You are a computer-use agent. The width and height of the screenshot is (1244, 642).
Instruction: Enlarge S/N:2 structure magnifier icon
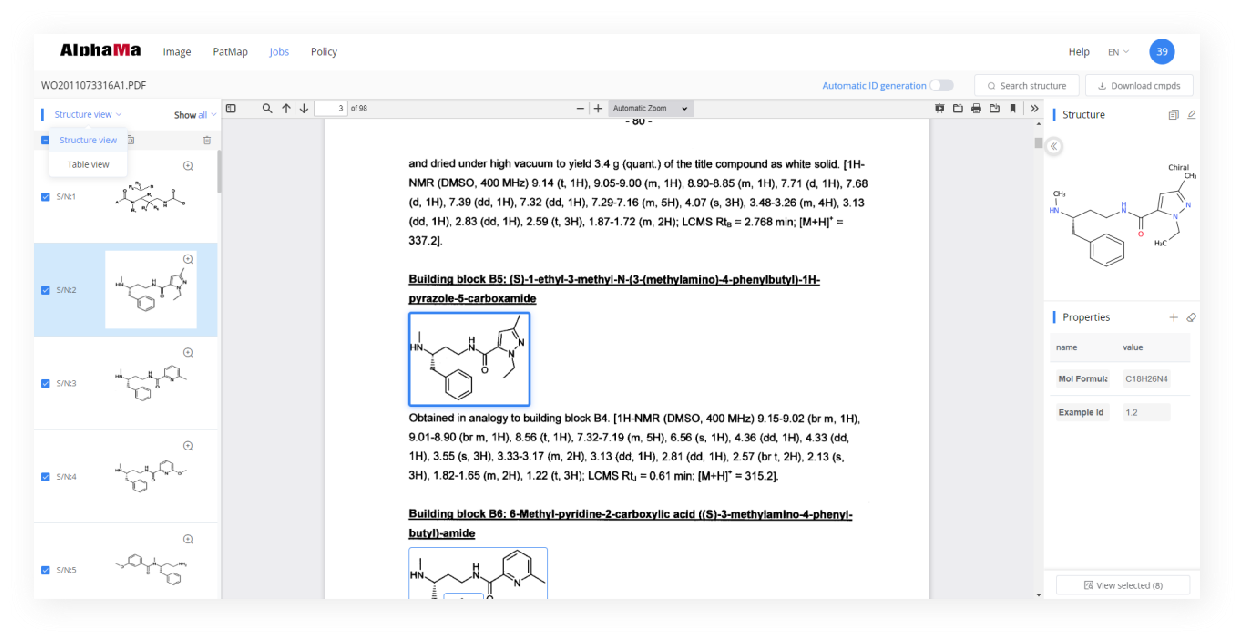[188, 259]
